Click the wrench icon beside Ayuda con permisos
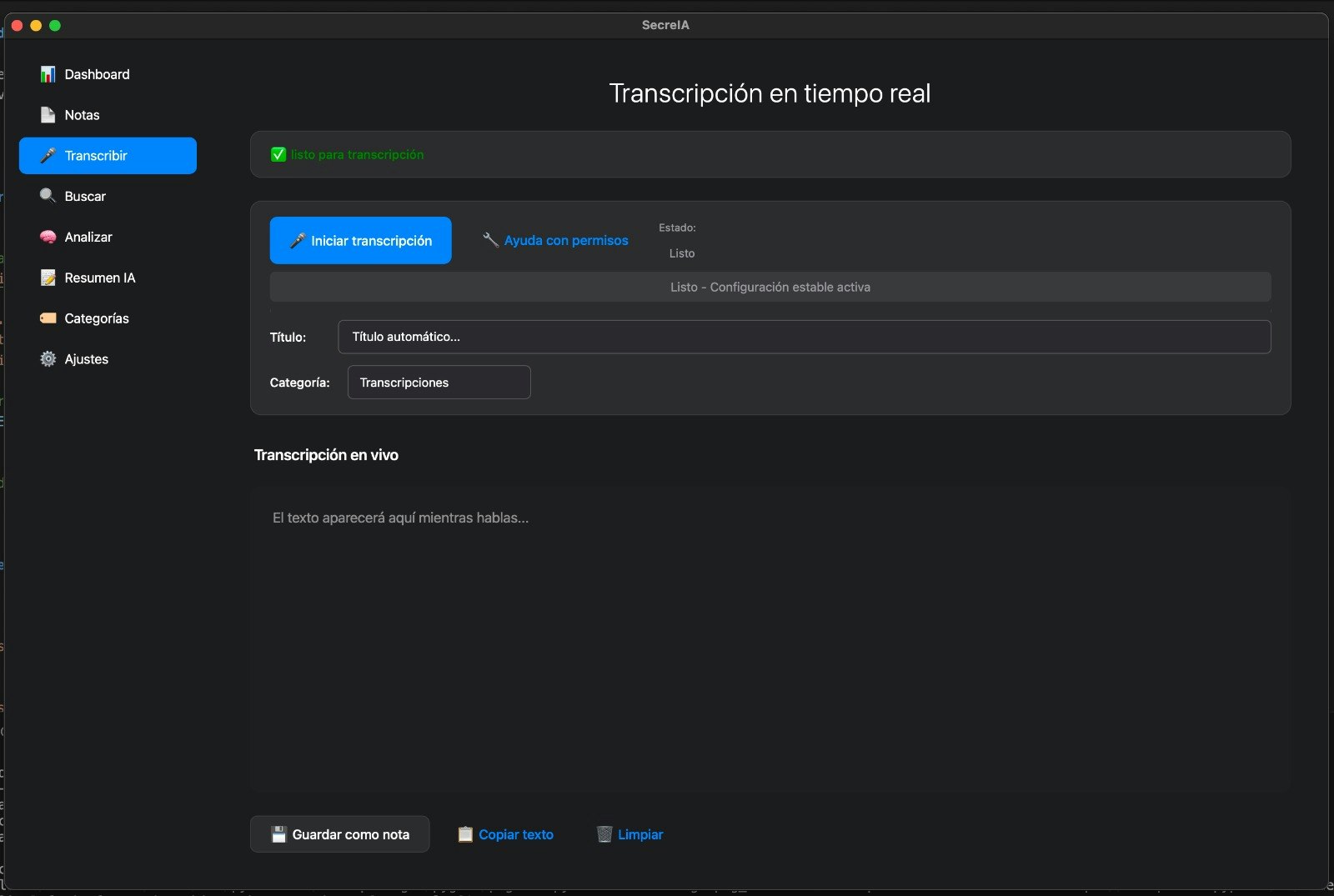The width and height of the screenshot is (1334, 896). (490, 240)
